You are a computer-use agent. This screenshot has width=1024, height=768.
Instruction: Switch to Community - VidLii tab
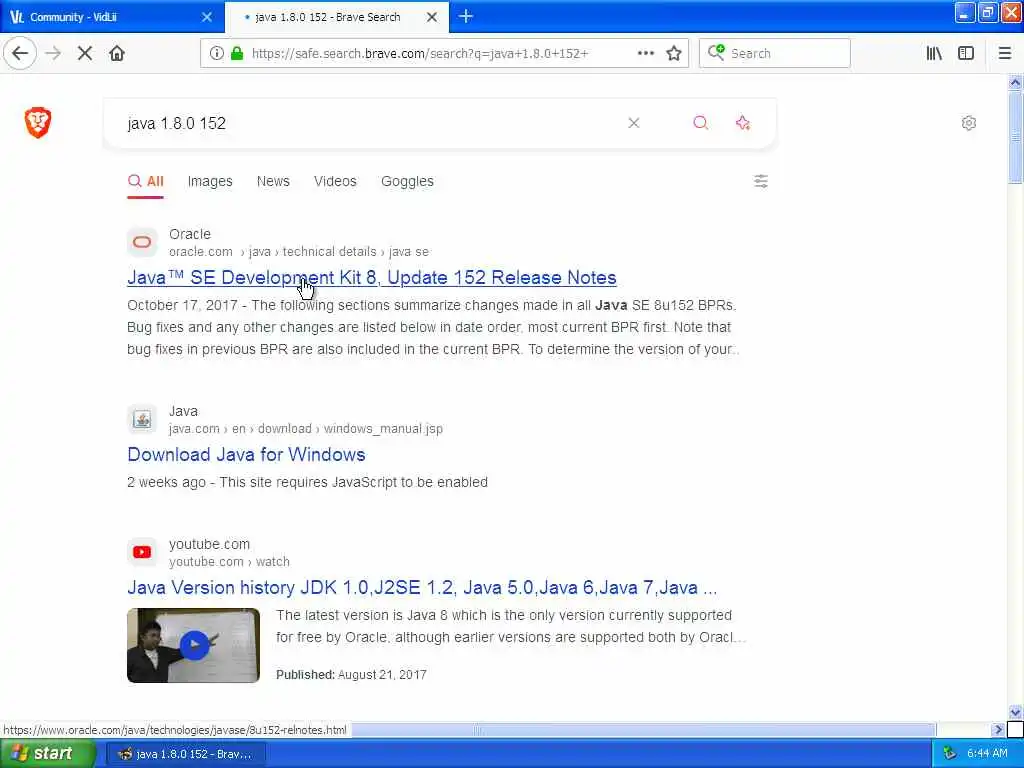point(111,17)
